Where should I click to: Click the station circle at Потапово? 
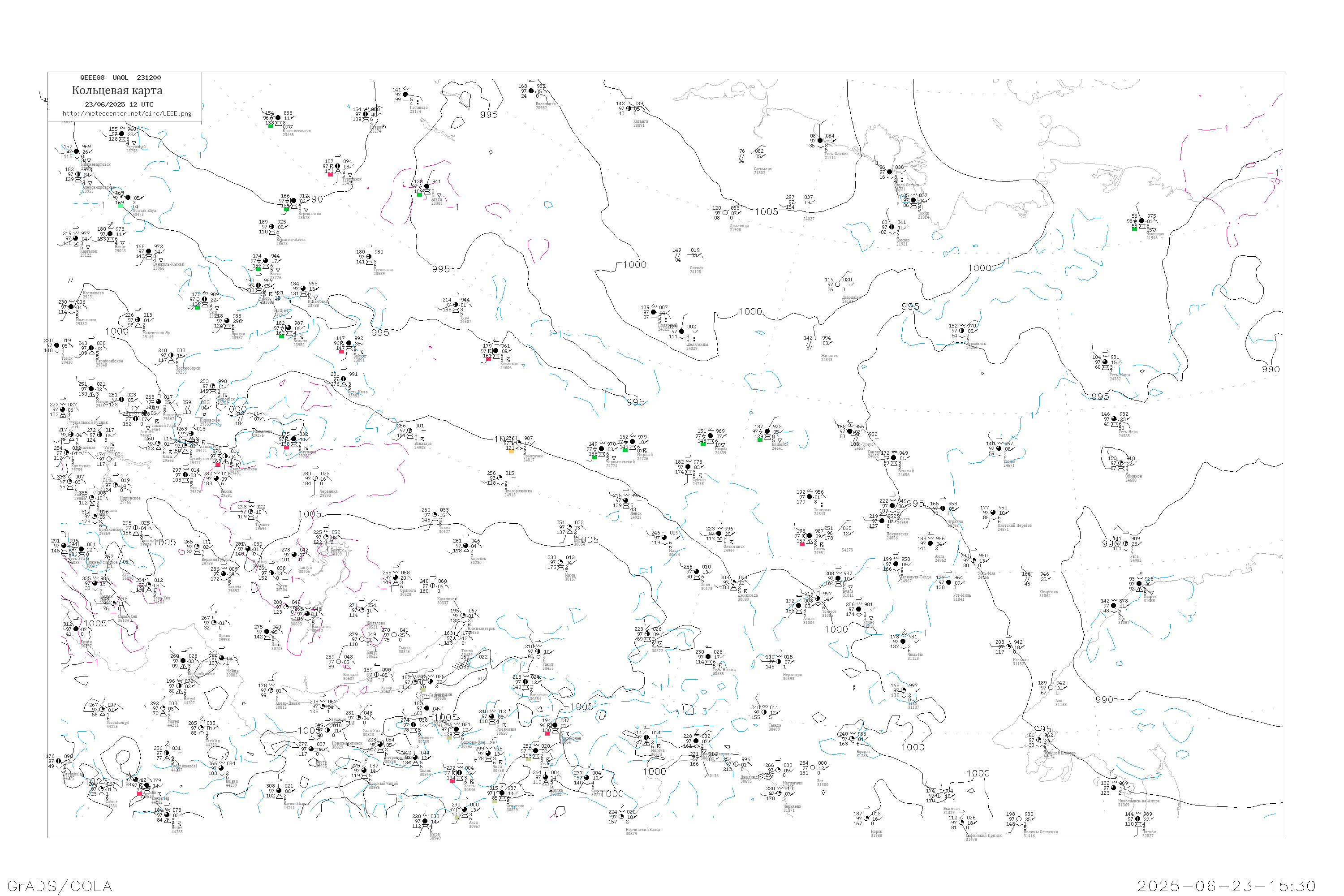point(406,94)
